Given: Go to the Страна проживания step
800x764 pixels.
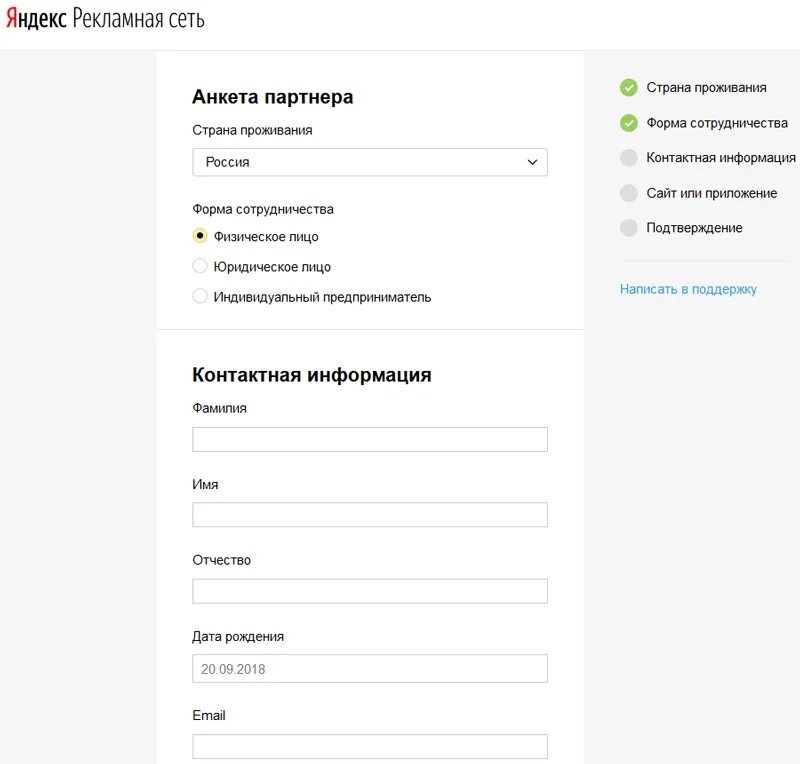Looking at the screenshot, I should (x=706, y=88).
